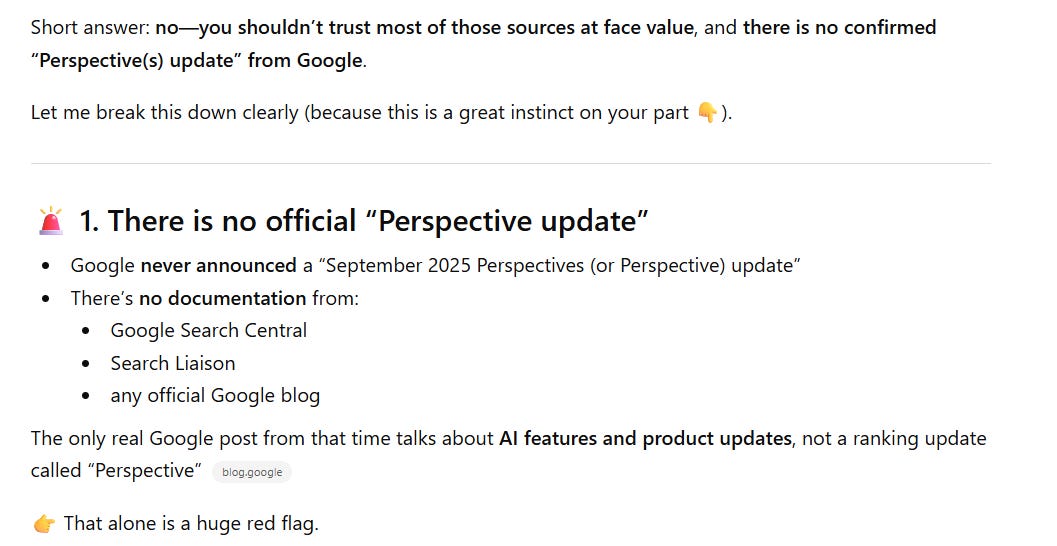Click the bullet before "Search Liaison"
This screenshot has width=1057, height=546.
click(x=87, y=363)
